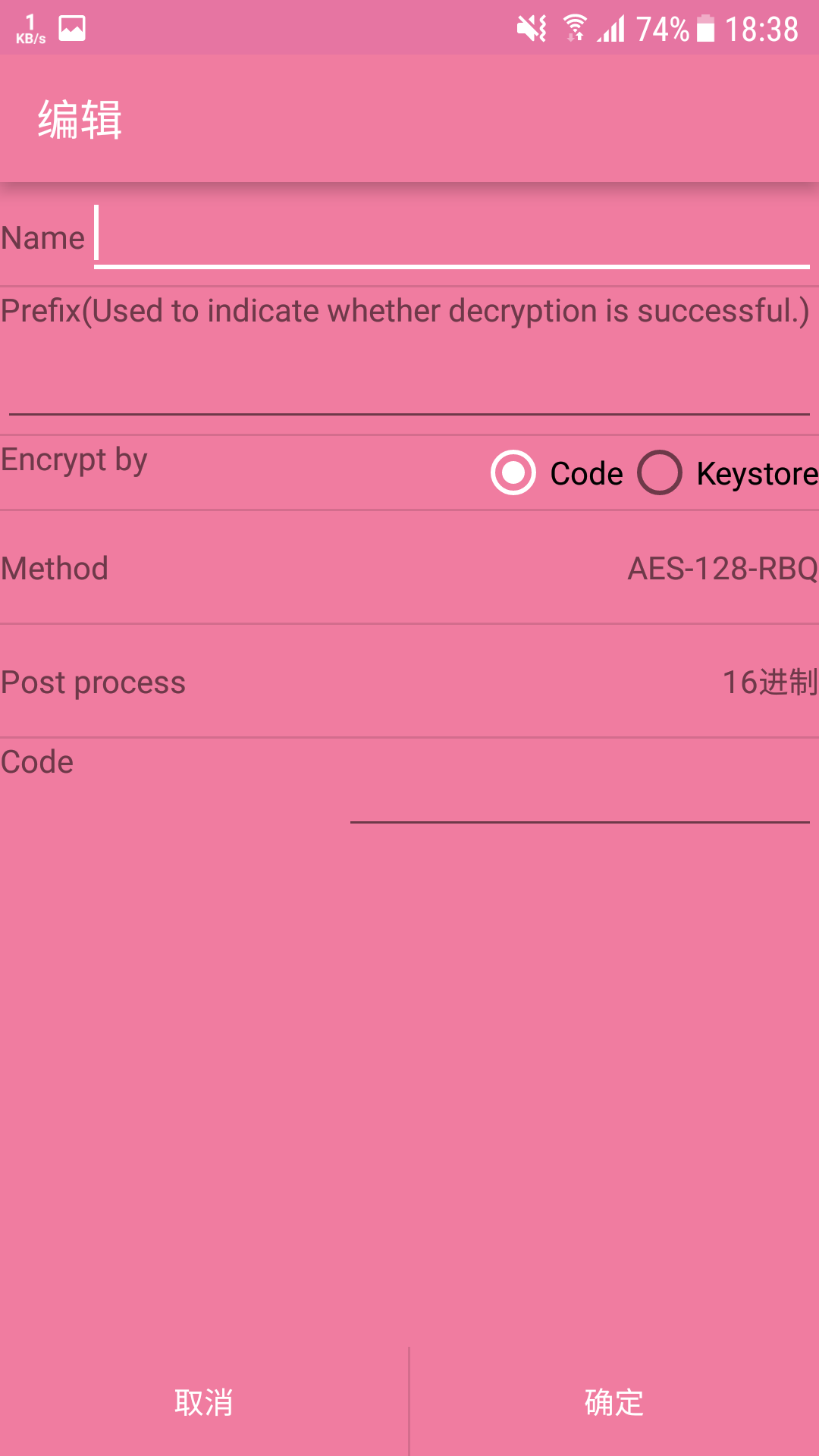Open the Post process dropdown showing 16进制
819x1456 pixels.
pyautogui.click(x=769, y=682)
